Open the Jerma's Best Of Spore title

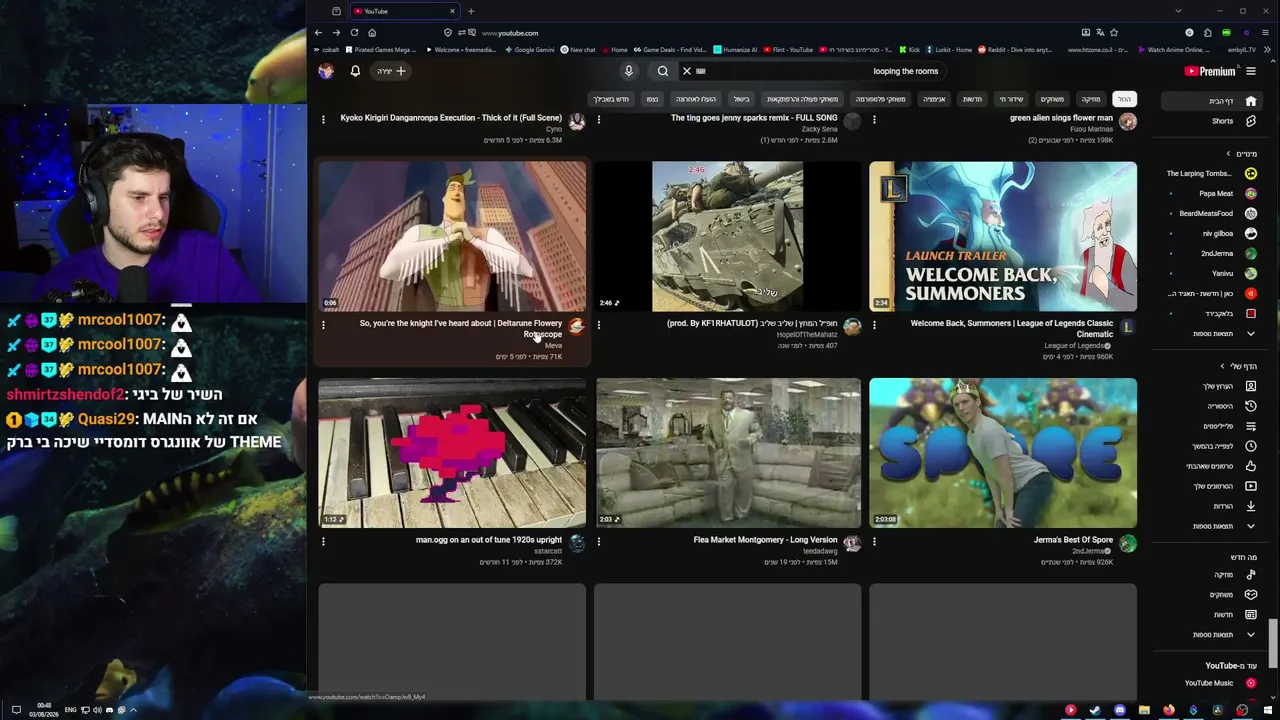point(1073,540)
